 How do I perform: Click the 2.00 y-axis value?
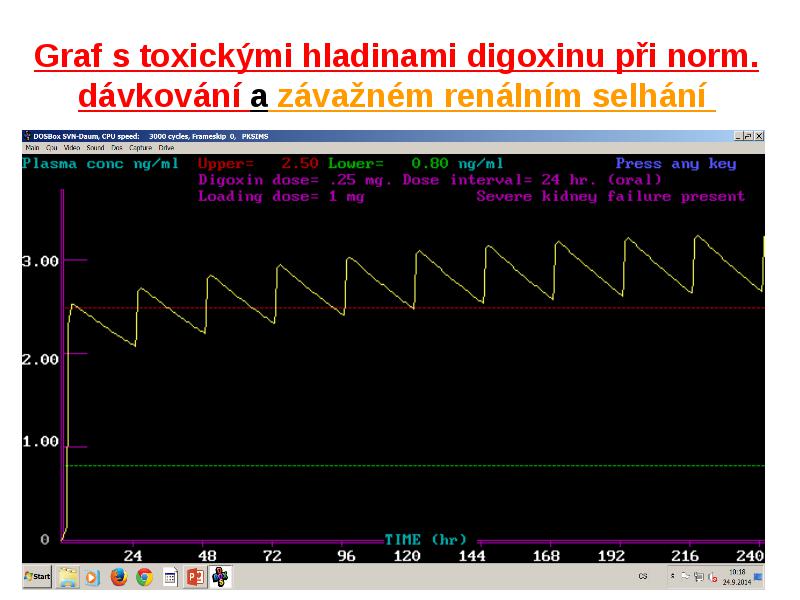(41, 360)
